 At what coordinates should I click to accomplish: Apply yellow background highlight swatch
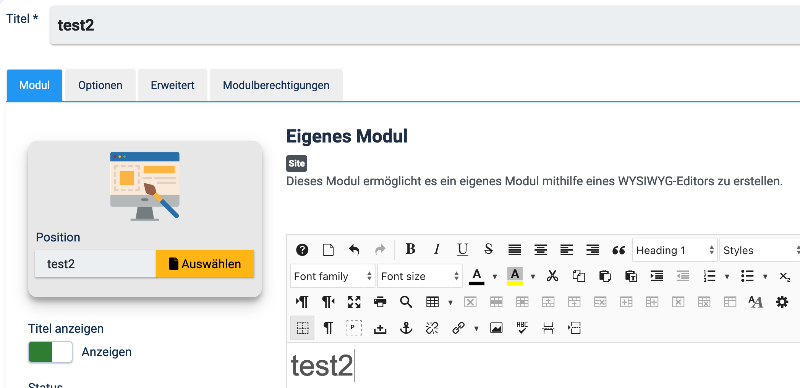tap(515, 276)
